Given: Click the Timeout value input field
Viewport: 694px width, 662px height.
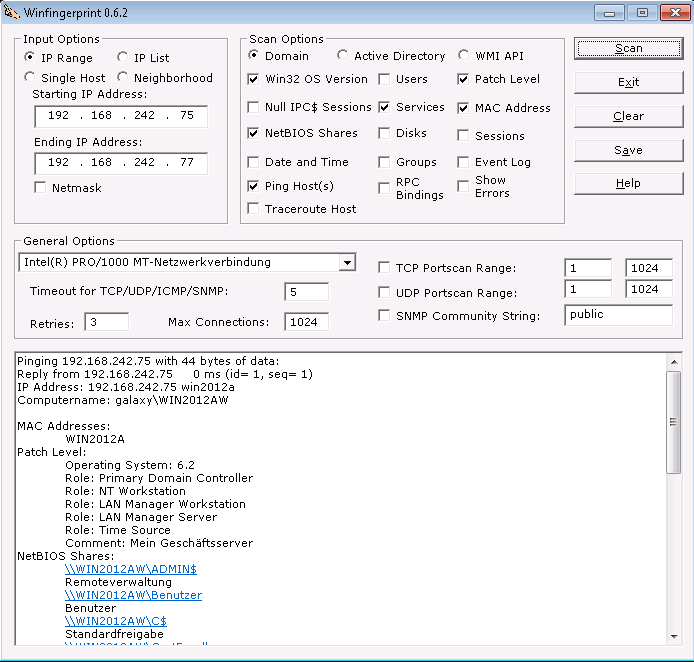Looking at the screenshot, I should point(306,292).
